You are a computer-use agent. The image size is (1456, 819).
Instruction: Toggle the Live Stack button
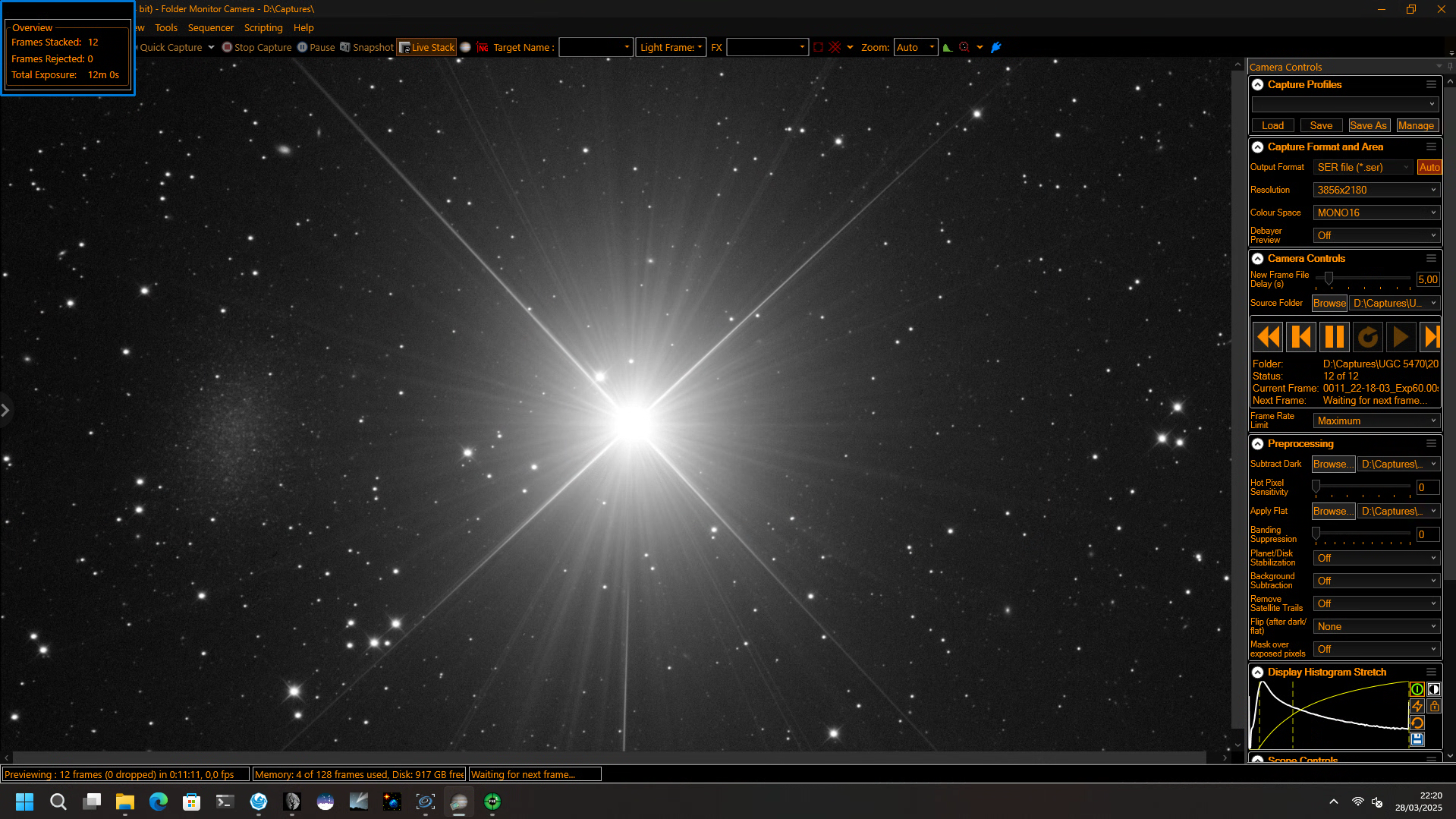click(x=426, y=47)
